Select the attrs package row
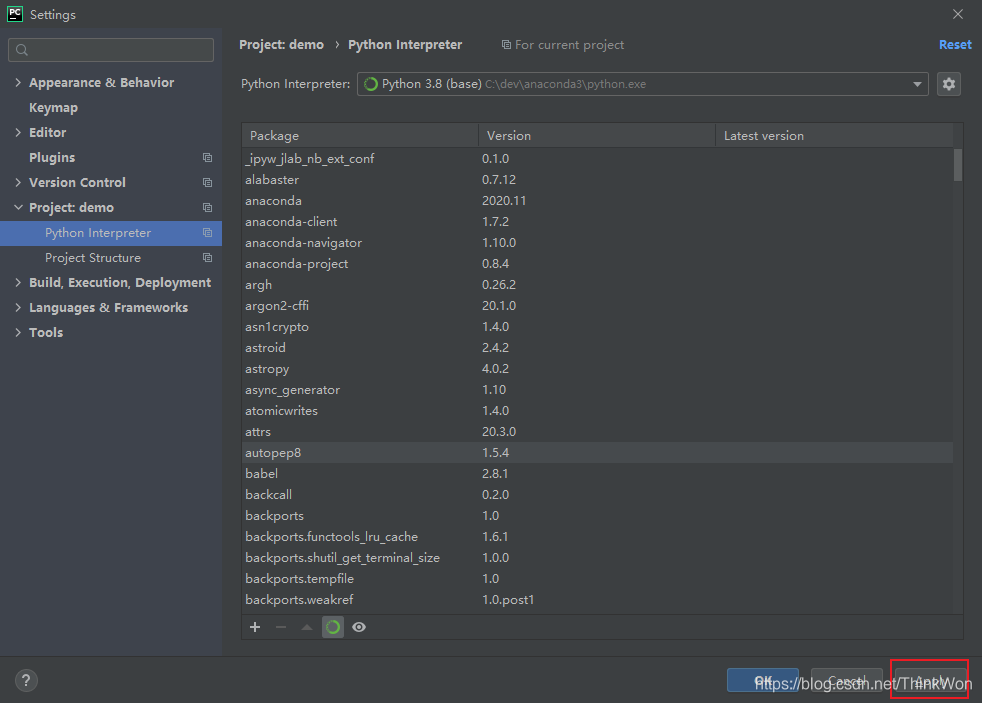 click(597, 431)
